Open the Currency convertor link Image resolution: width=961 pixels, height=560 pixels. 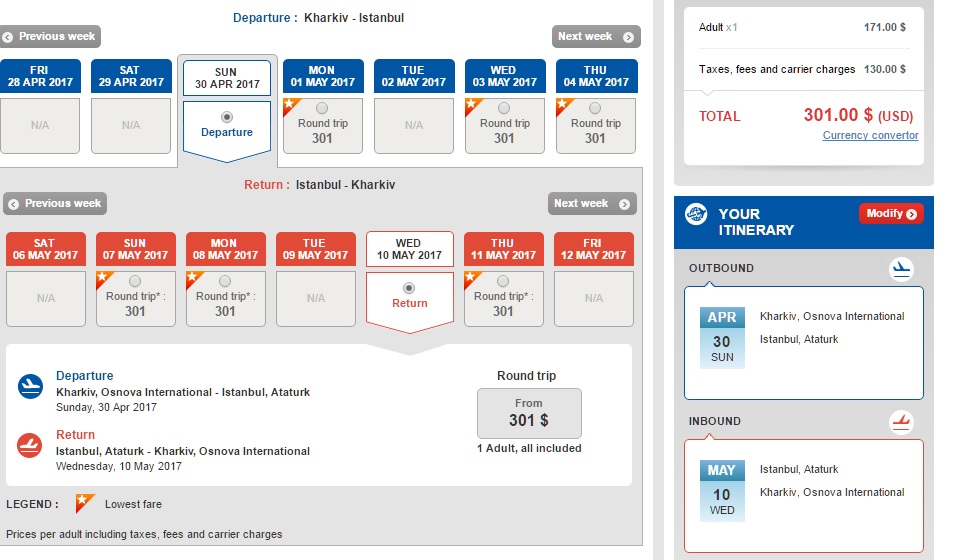point(870,136)
